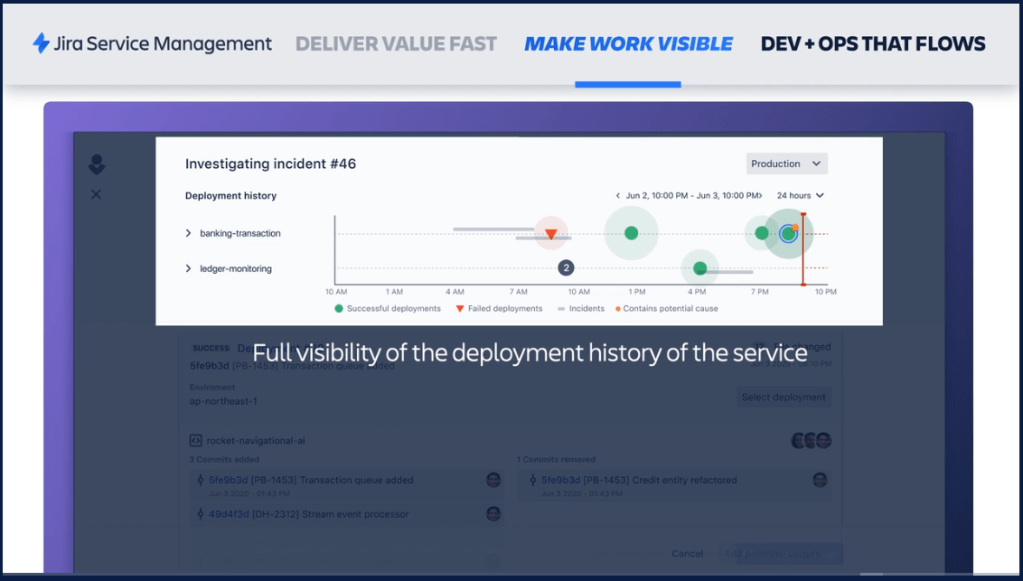
Task: Expand the ledger-monitoring row
Action: tap(188, 269)
